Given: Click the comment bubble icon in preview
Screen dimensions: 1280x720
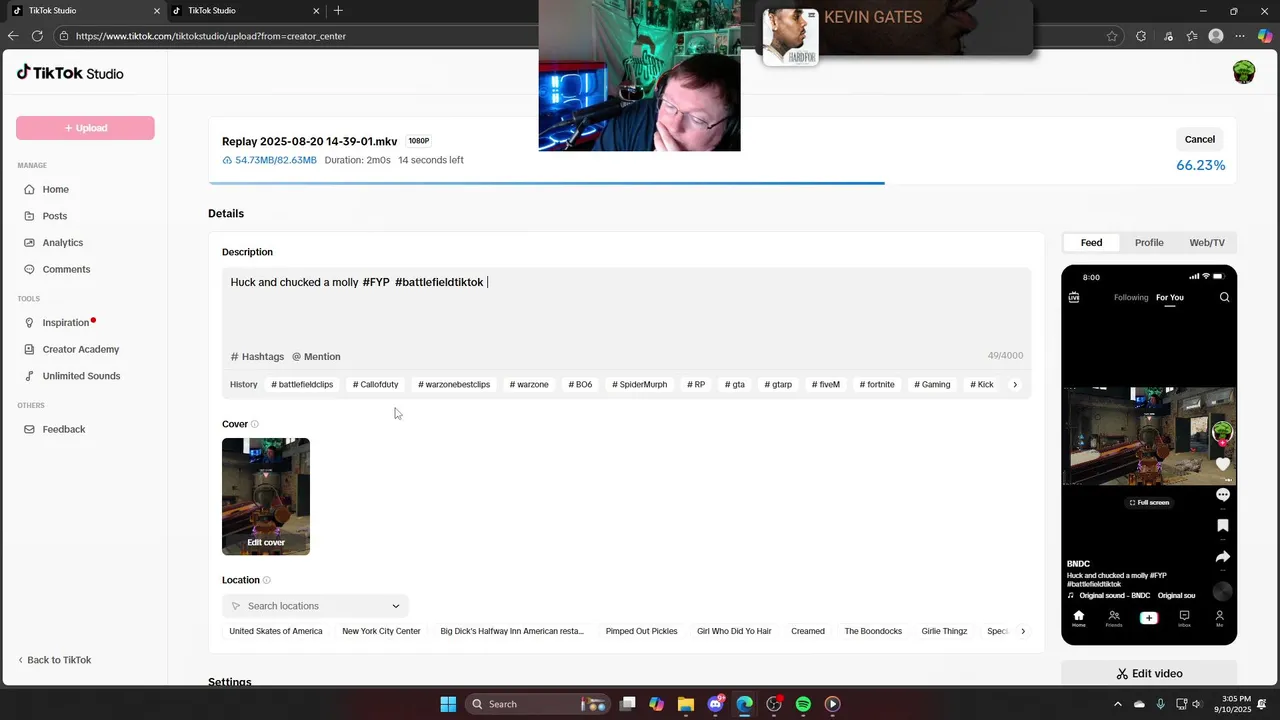Looking at the screenshot, I should click(1223, 495).
